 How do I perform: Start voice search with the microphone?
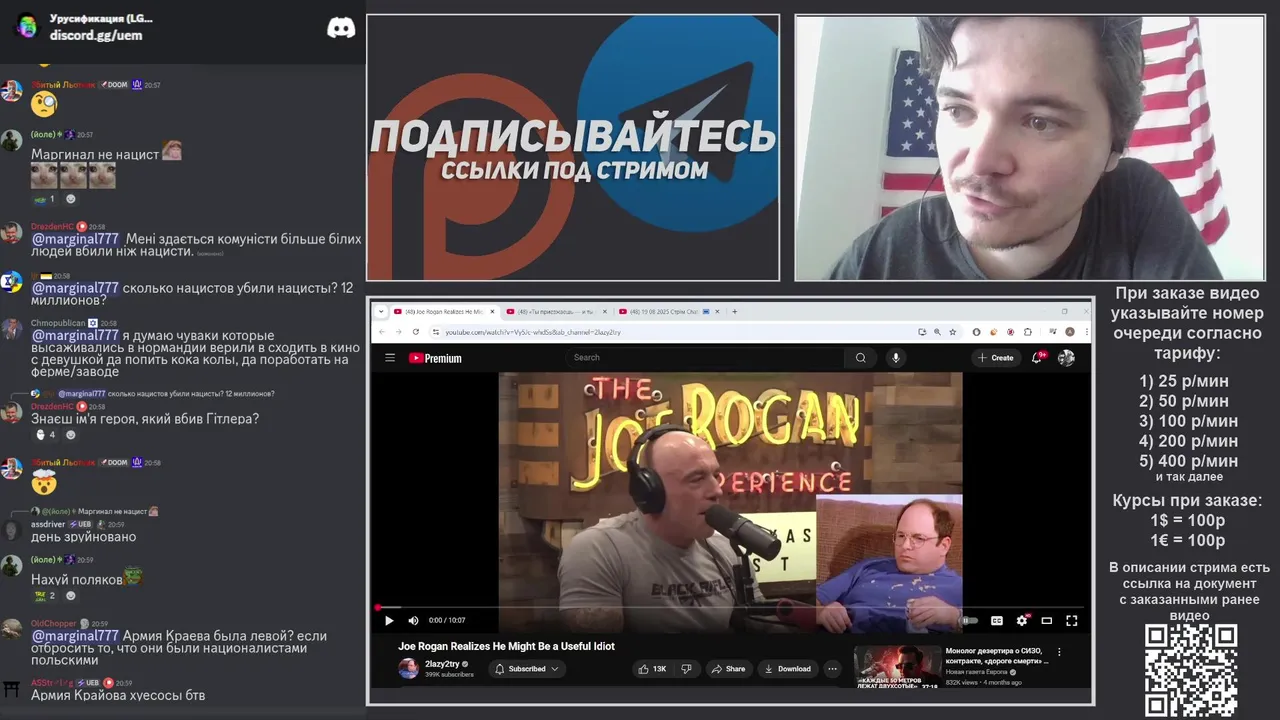[896, 358]
